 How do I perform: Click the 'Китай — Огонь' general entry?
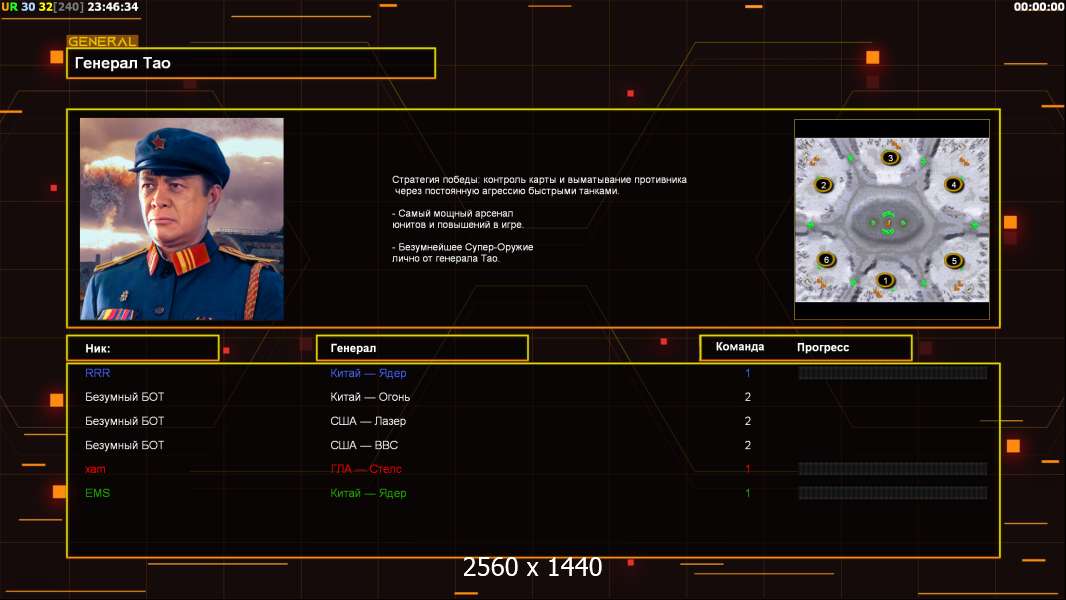click(x=370, y=397)
